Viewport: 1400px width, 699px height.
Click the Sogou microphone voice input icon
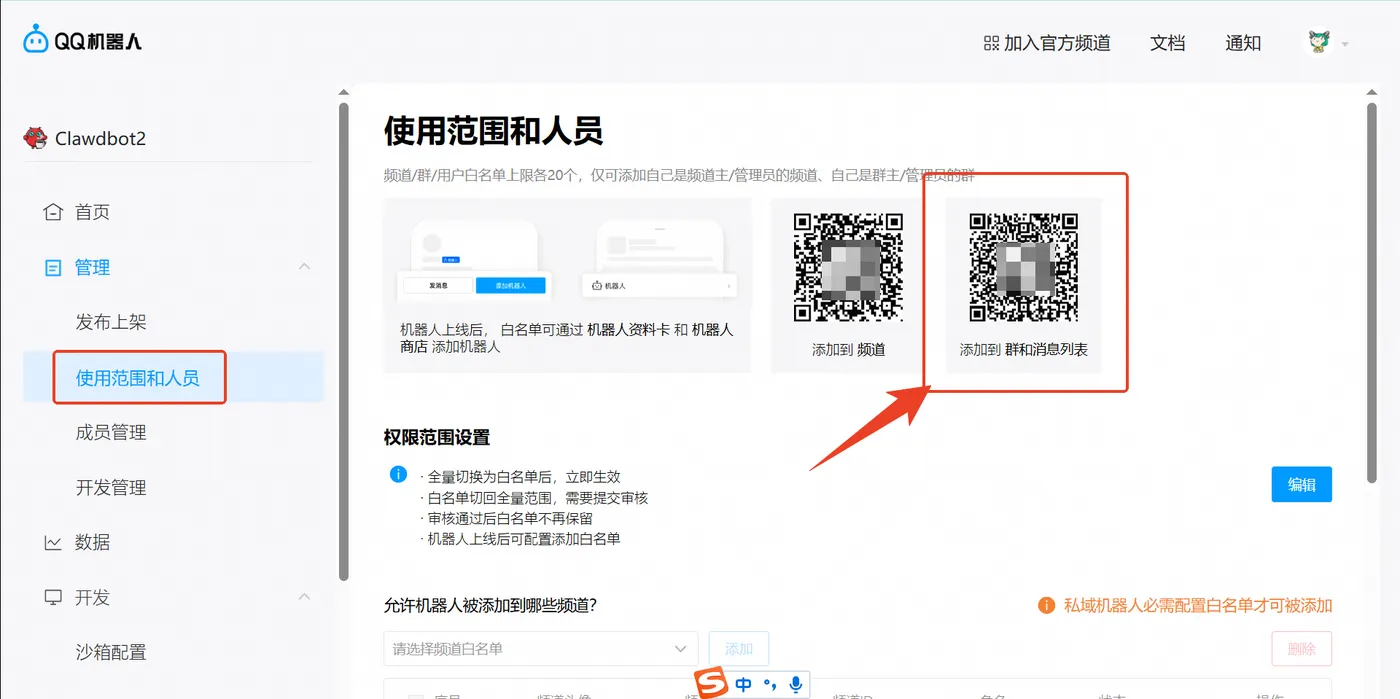[x=796, y=685]
